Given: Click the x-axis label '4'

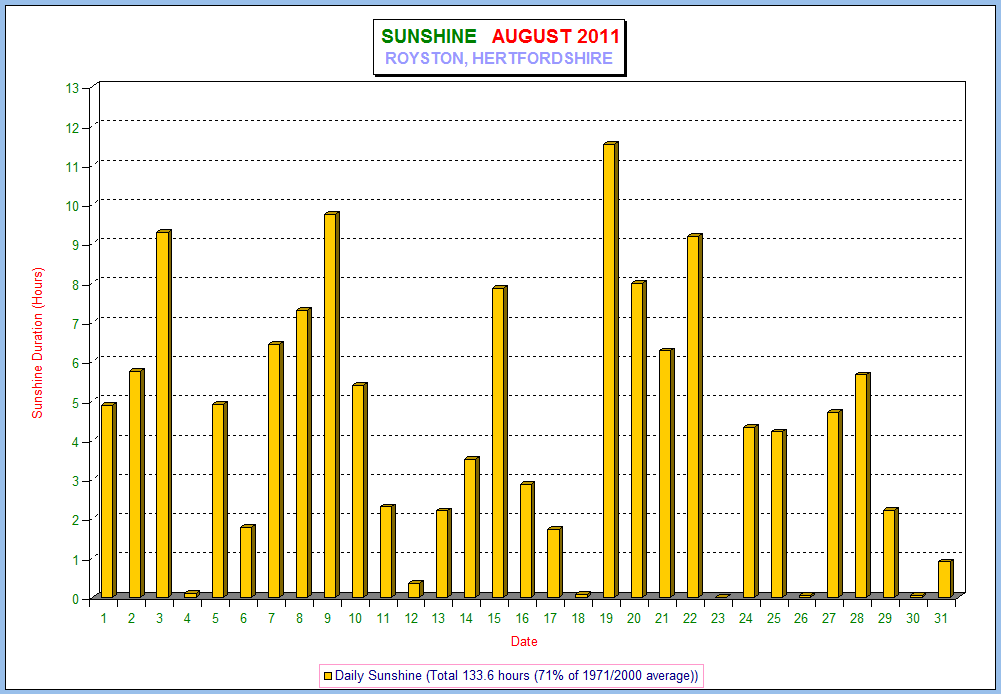Looking at the screenshot, I should 187,618.
